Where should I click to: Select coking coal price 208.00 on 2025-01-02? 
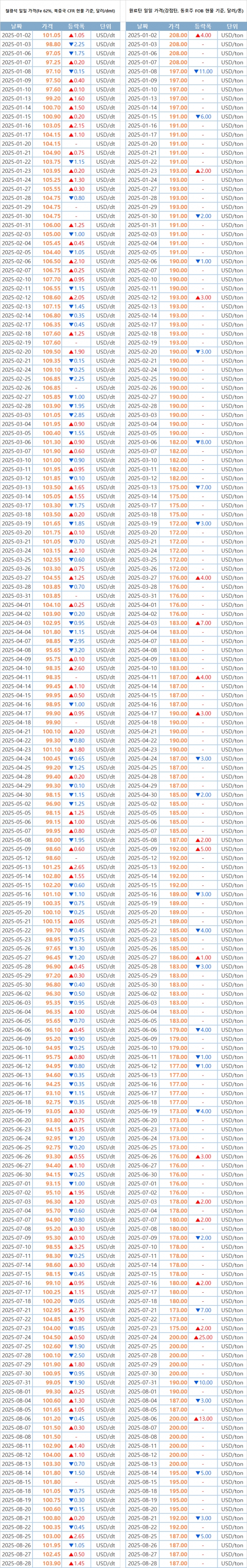[178, 35]
